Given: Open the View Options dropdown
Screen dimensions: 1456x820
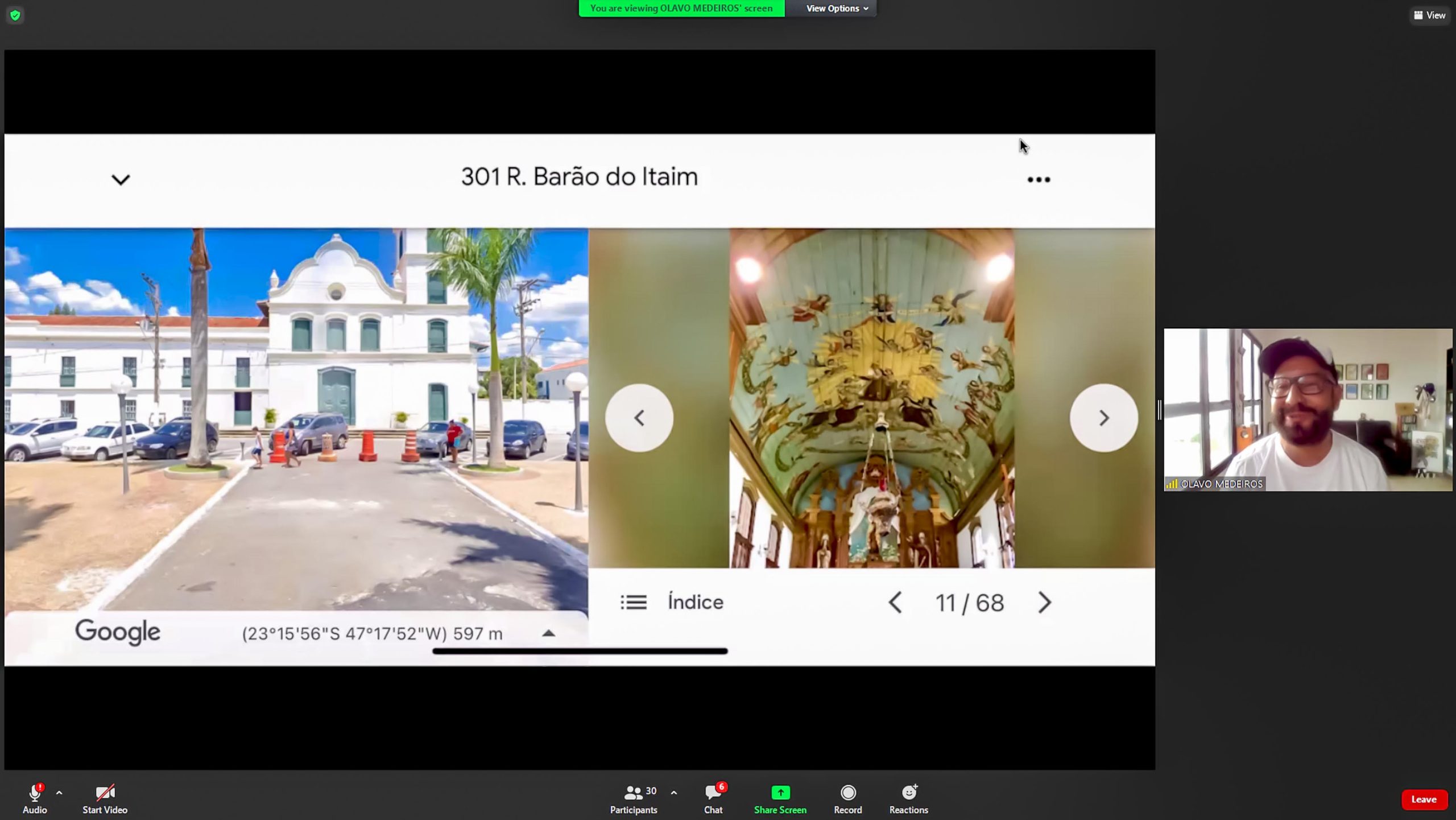Looking at the screenshot, I should click(837, 9).
